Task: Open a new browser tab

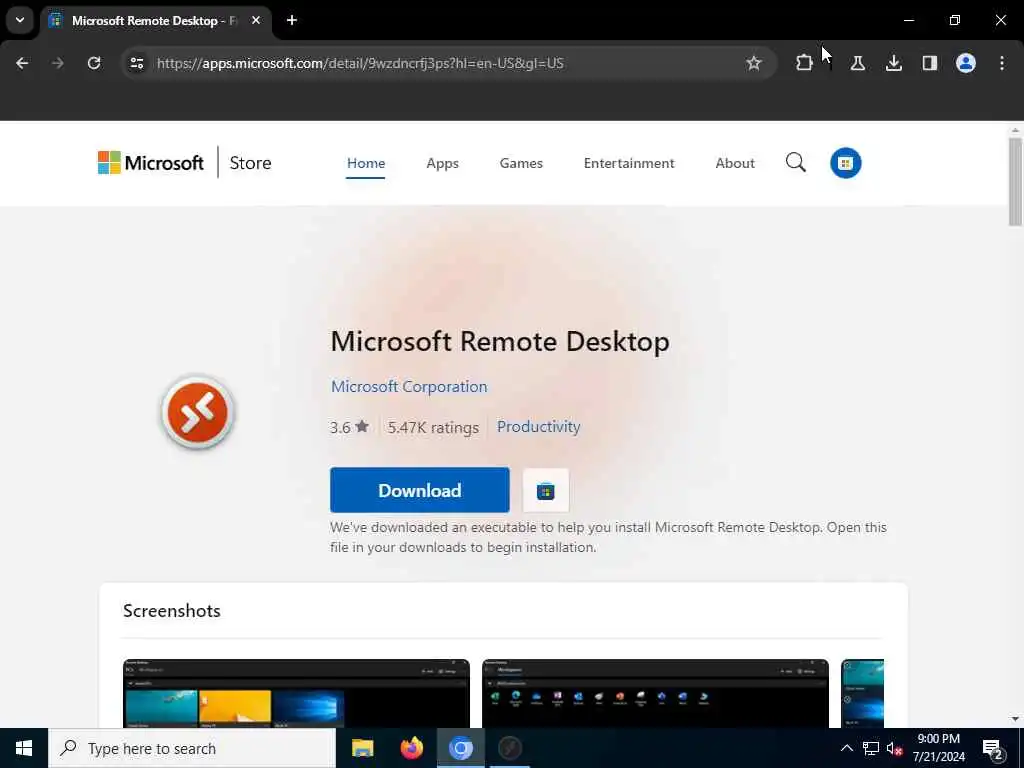Action: click(292, 20)
